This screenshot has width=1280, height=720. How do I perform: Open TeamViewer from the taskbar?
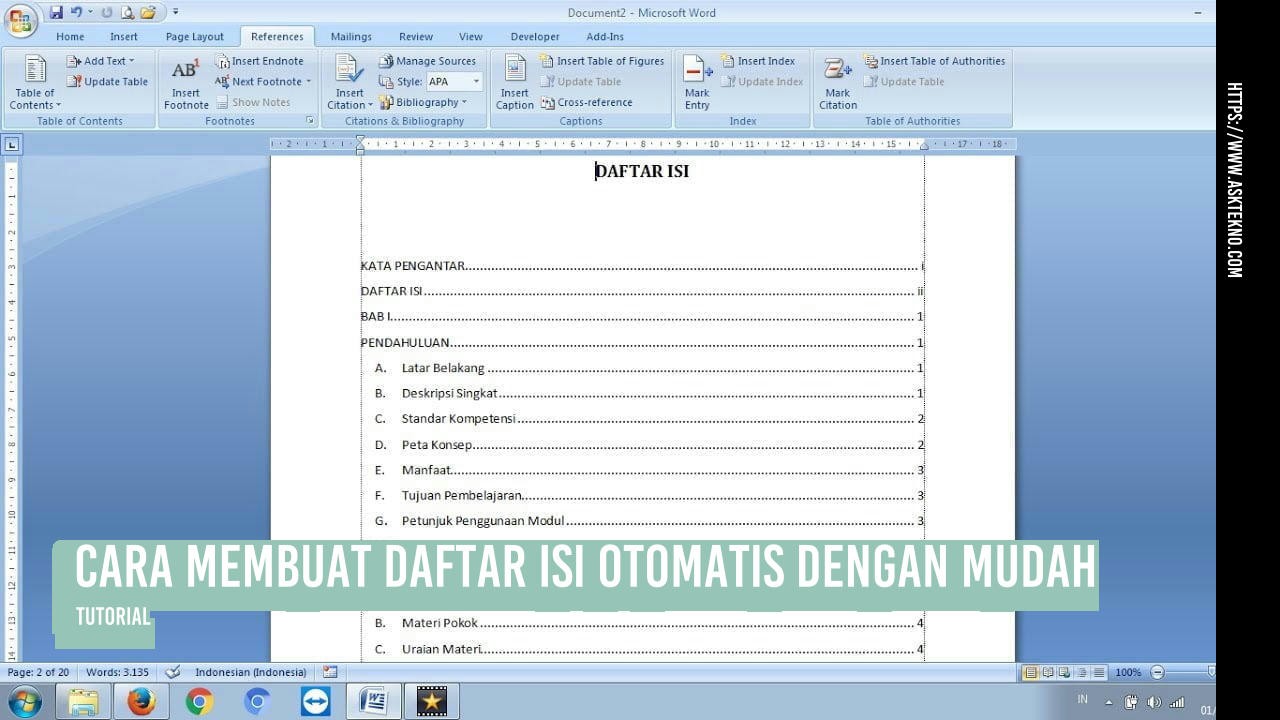tap(315, 701)
